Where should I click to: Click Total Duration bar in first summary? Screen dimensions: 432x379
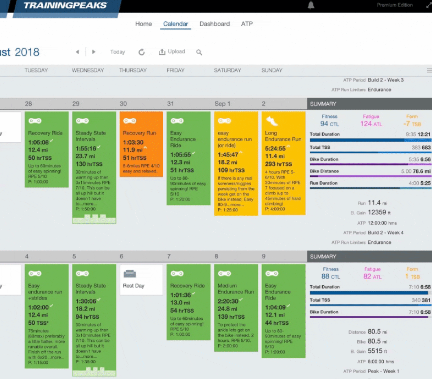tap(370, 140)
